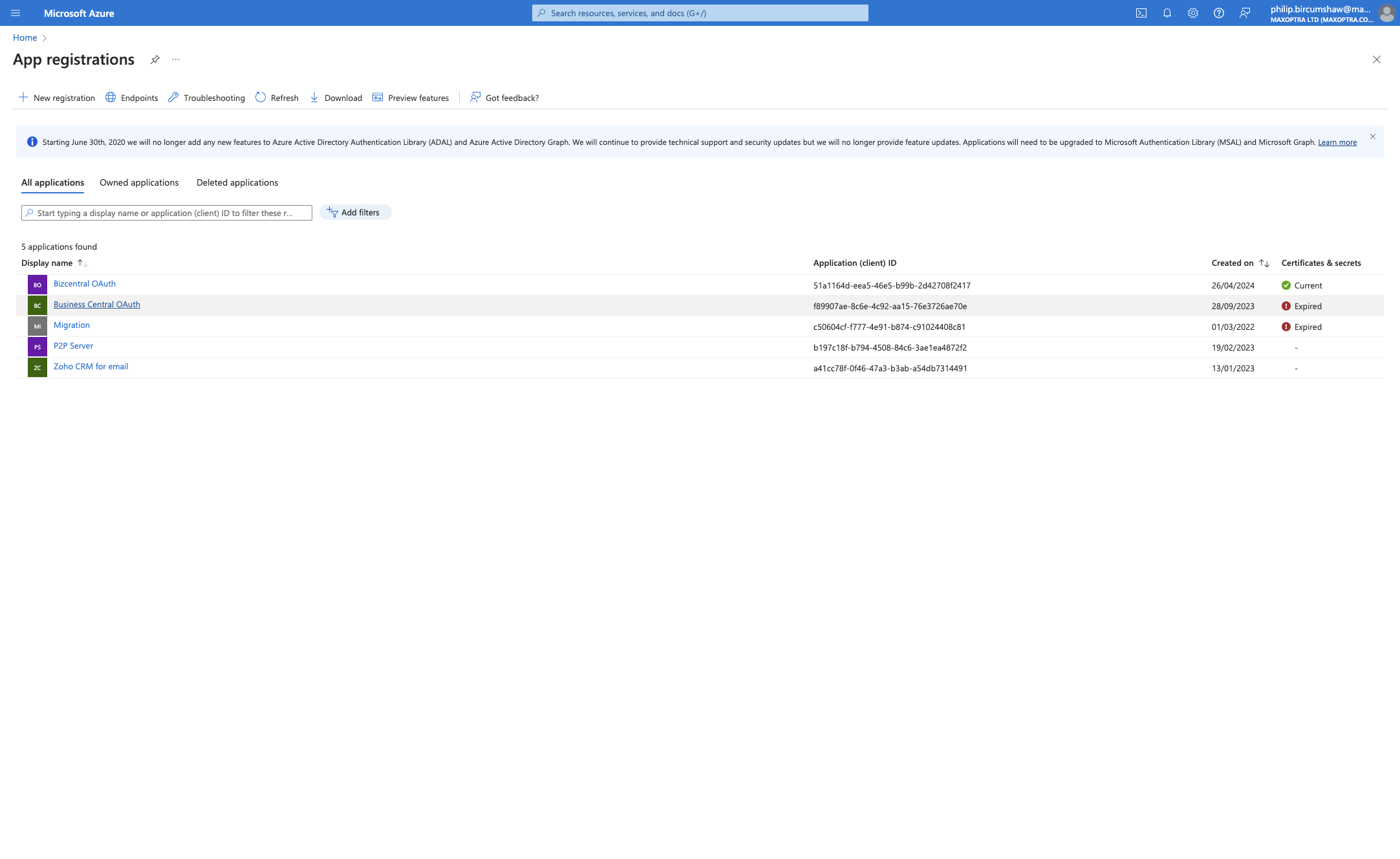
Task: Click the account avatar picture
Action: click(x=1386, y=13)
